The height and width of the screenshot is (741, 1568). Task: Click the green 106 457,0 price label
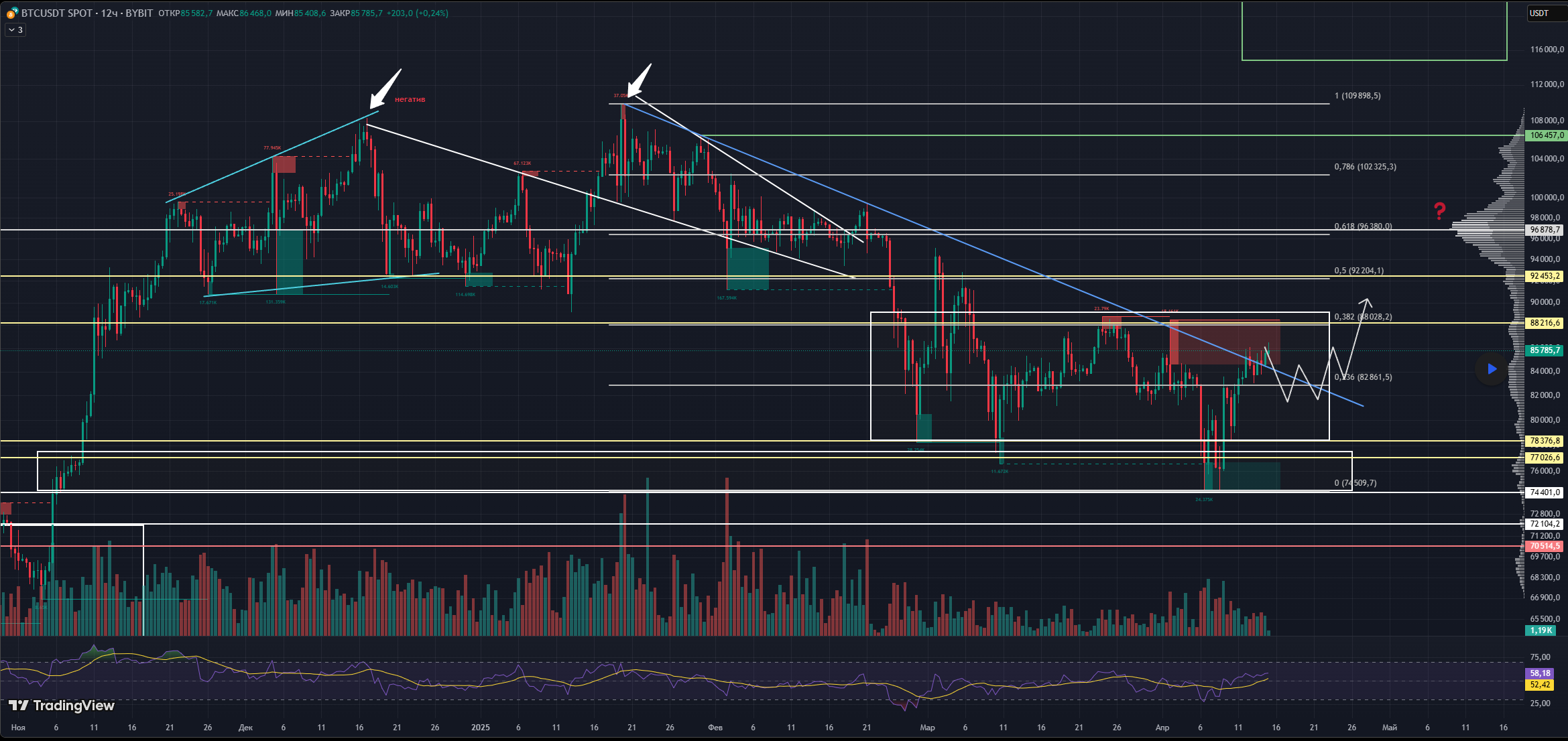click(x=1545, y=135)
